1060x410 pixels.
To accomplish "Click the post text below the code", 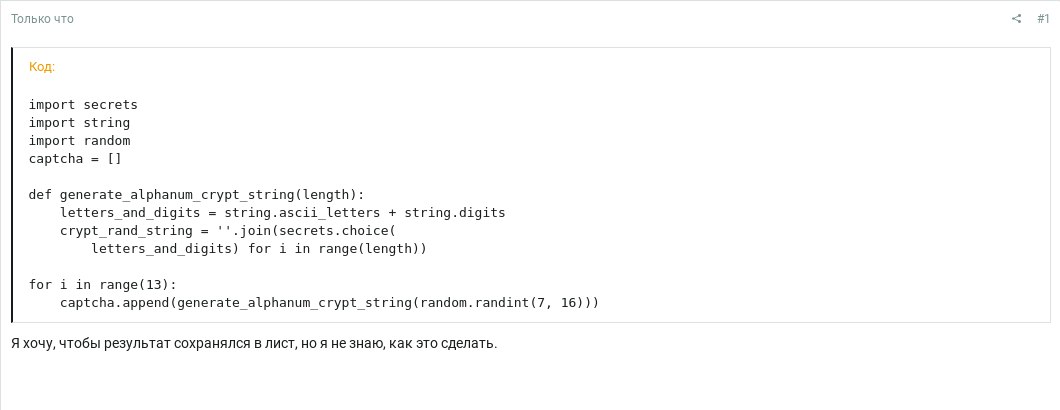I will pos(254,344).
